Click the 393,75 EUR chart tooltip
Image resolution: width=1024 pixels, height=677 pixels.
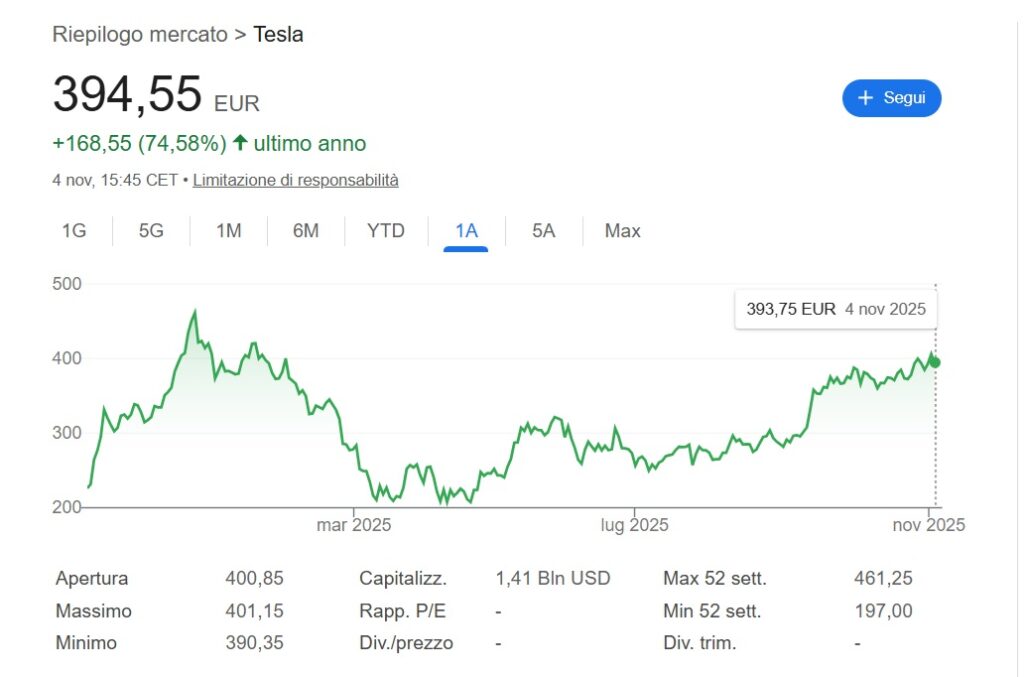[x=836, y=309]
